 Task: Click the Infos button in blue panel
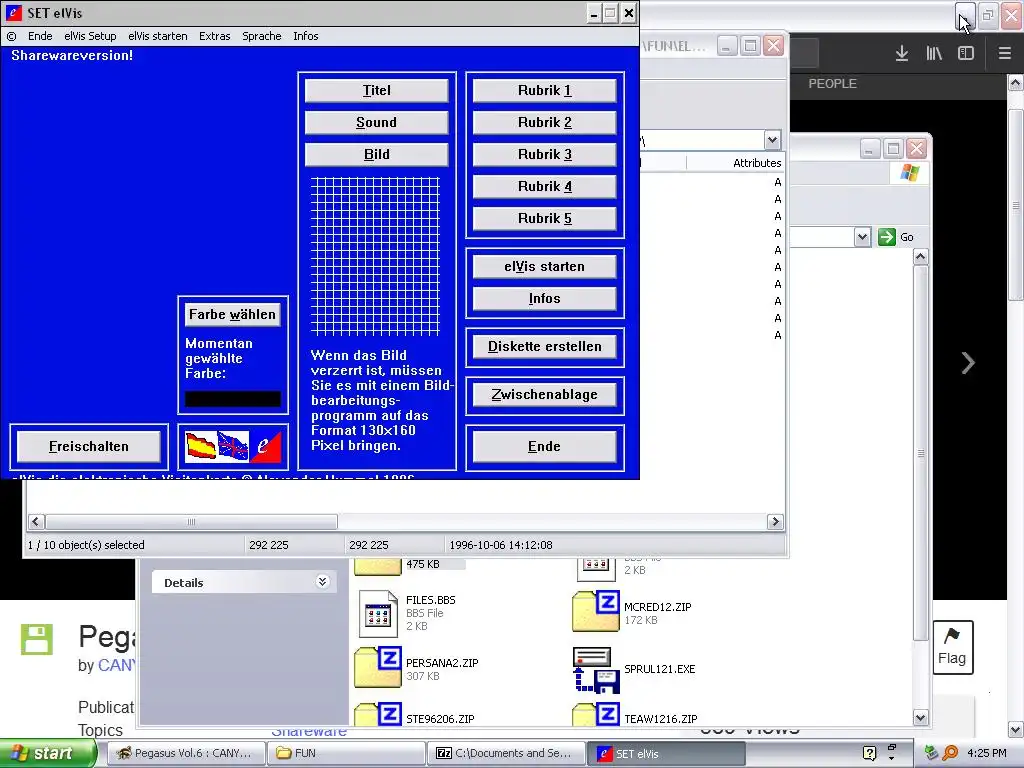point(544,298)
